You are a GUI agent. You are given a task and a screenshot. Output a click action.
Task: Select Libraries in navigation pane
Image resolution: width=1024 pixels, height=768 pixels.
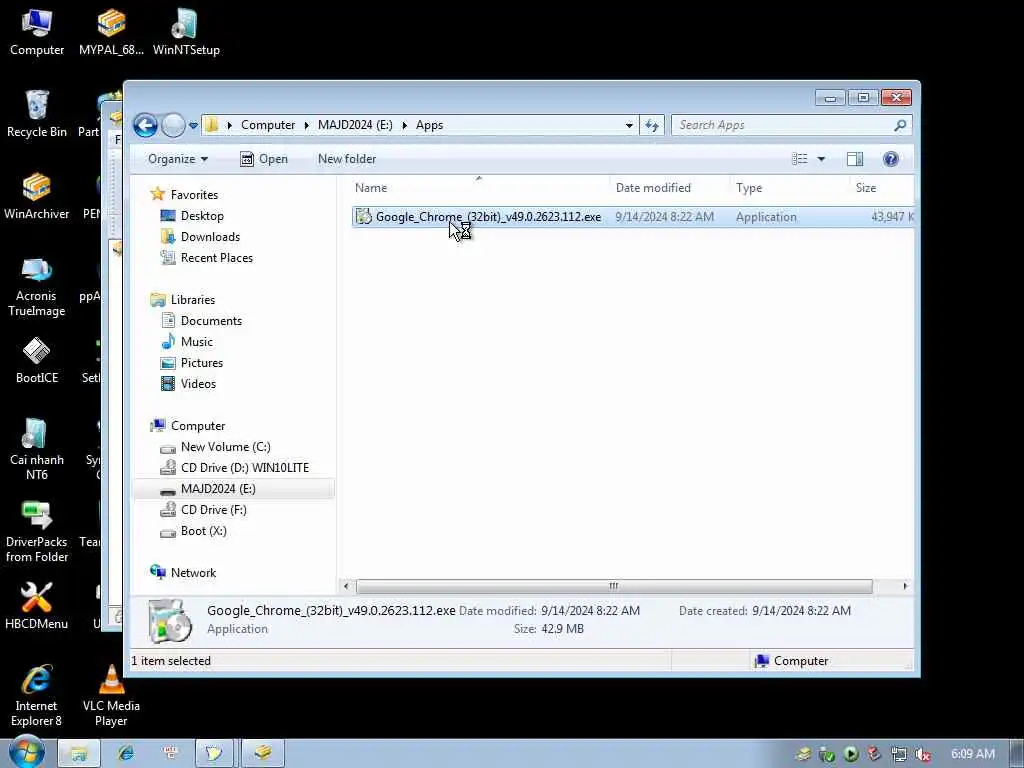(192, 300)
